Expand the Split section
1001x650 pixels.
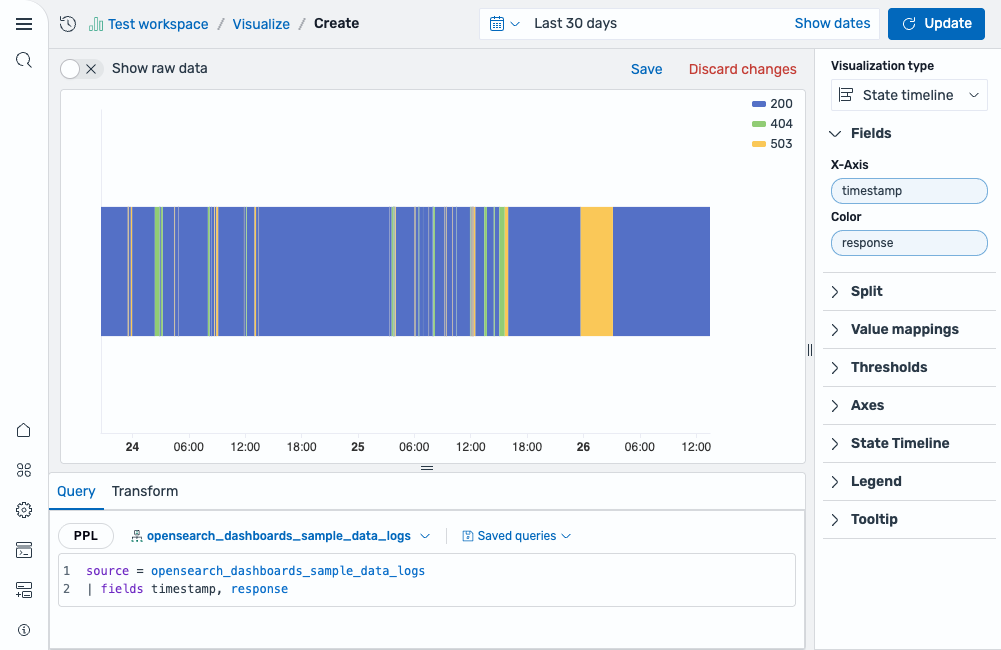point(866,291)
